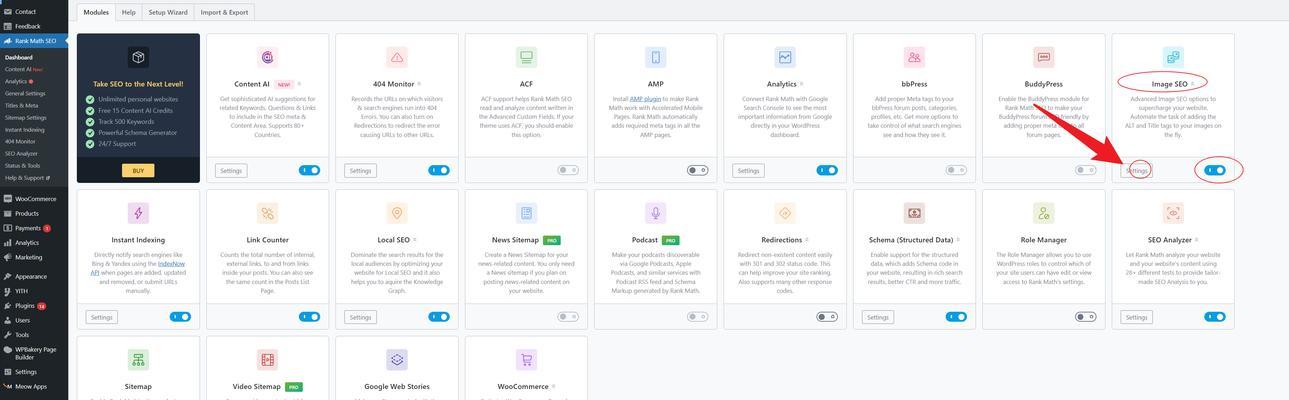Toggle the Local SEO module switch
Image resolution: width=1289 pixels, height=400 pixels.
pyautogui.click(x=439, y=317)
